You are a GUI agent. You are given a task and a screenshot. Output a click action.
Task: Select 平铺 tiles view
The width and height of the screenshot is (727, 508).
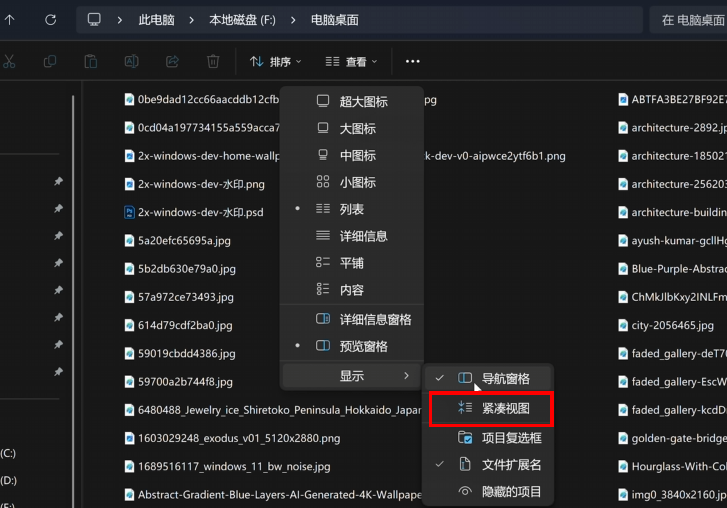[352, 263]
